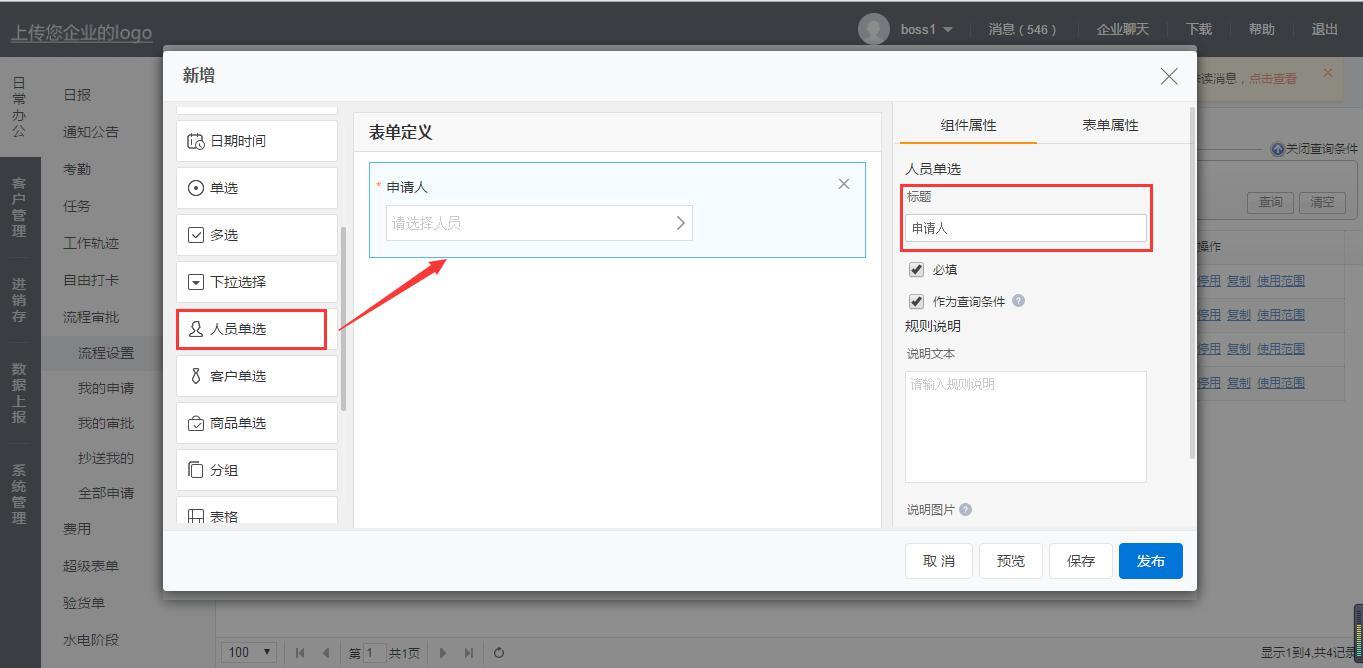Select the 分组 group component icon

(196, 470)
